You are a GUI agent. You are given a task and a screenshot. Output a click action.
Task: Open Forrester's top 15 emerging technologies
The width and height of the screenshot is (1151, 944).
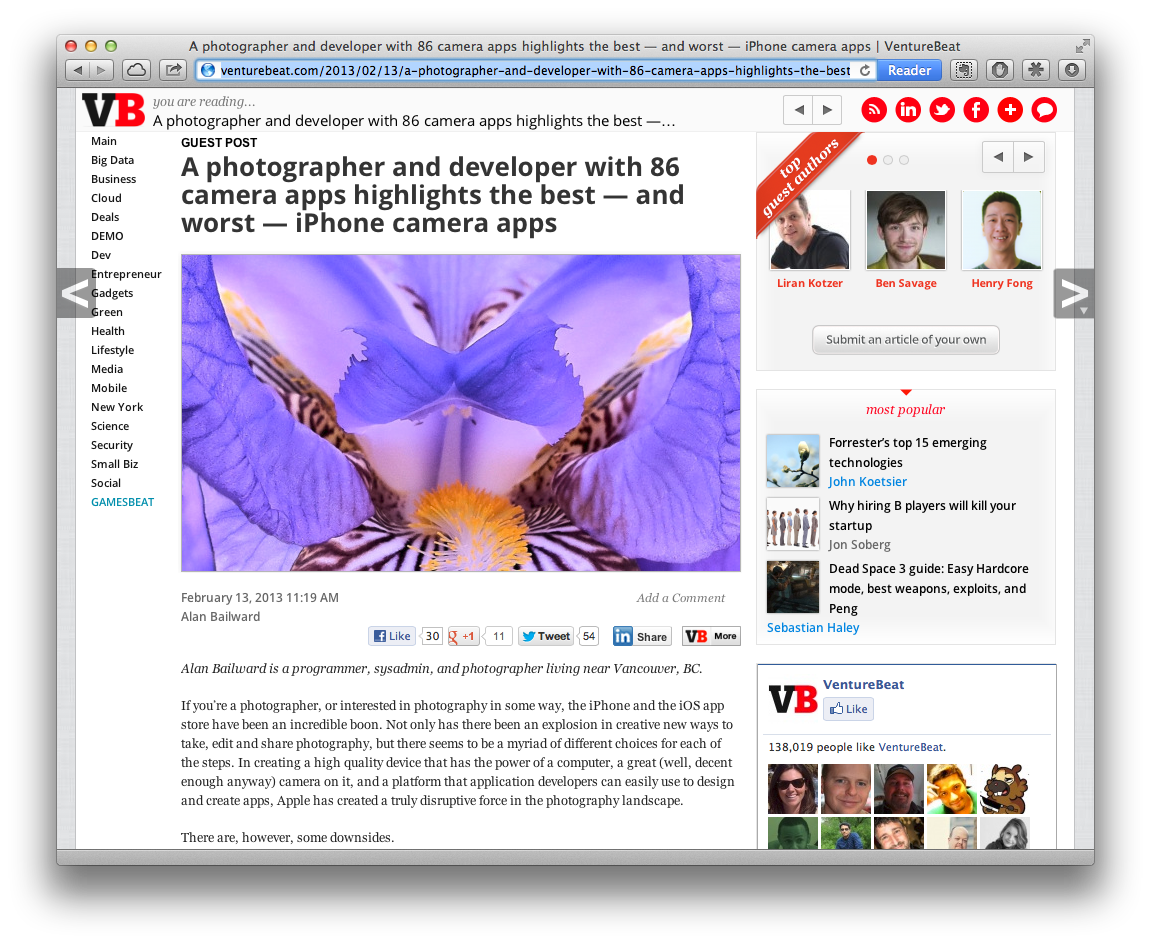point(907,452)
